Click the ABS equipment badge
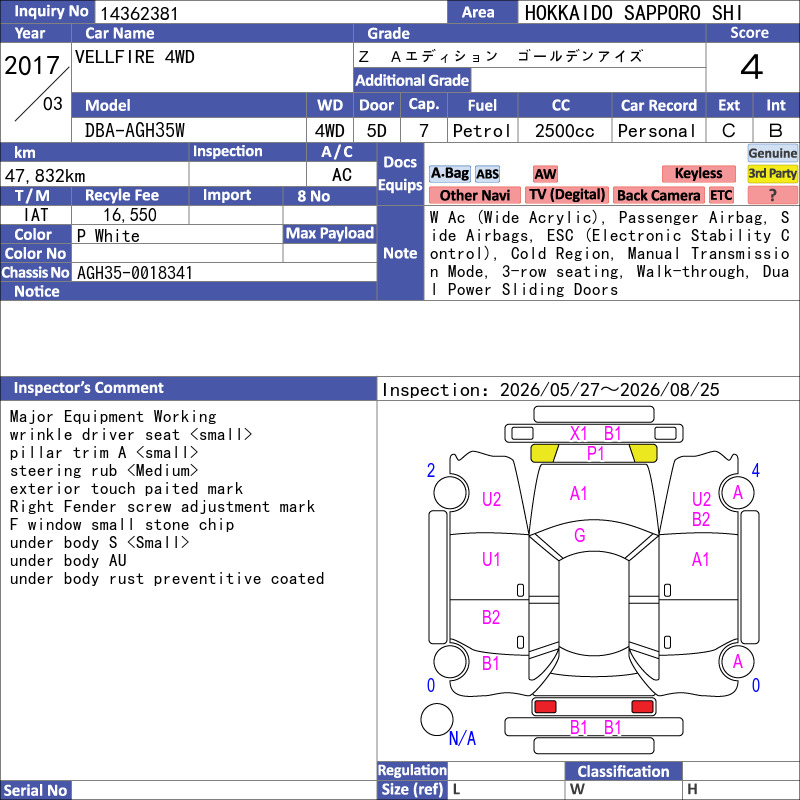The height and width of the screenshot is (800, 800). [x=487, y=174]
